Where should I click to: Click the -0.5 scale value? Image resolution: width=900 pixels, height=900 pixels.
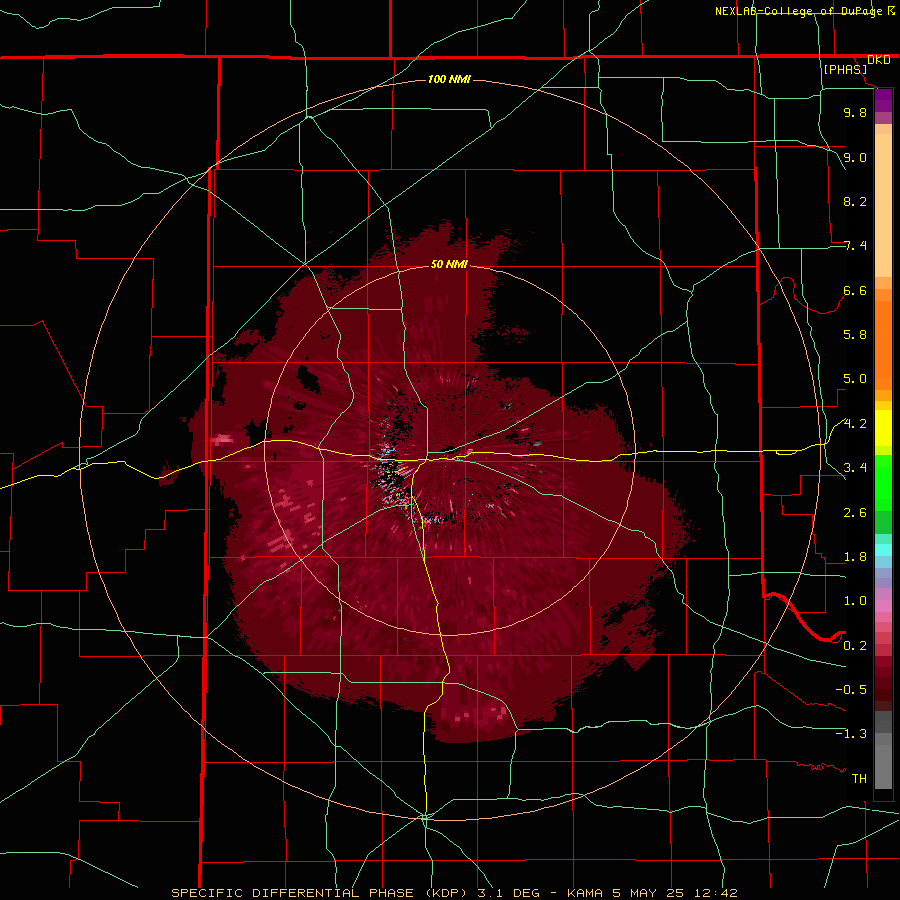851,690
